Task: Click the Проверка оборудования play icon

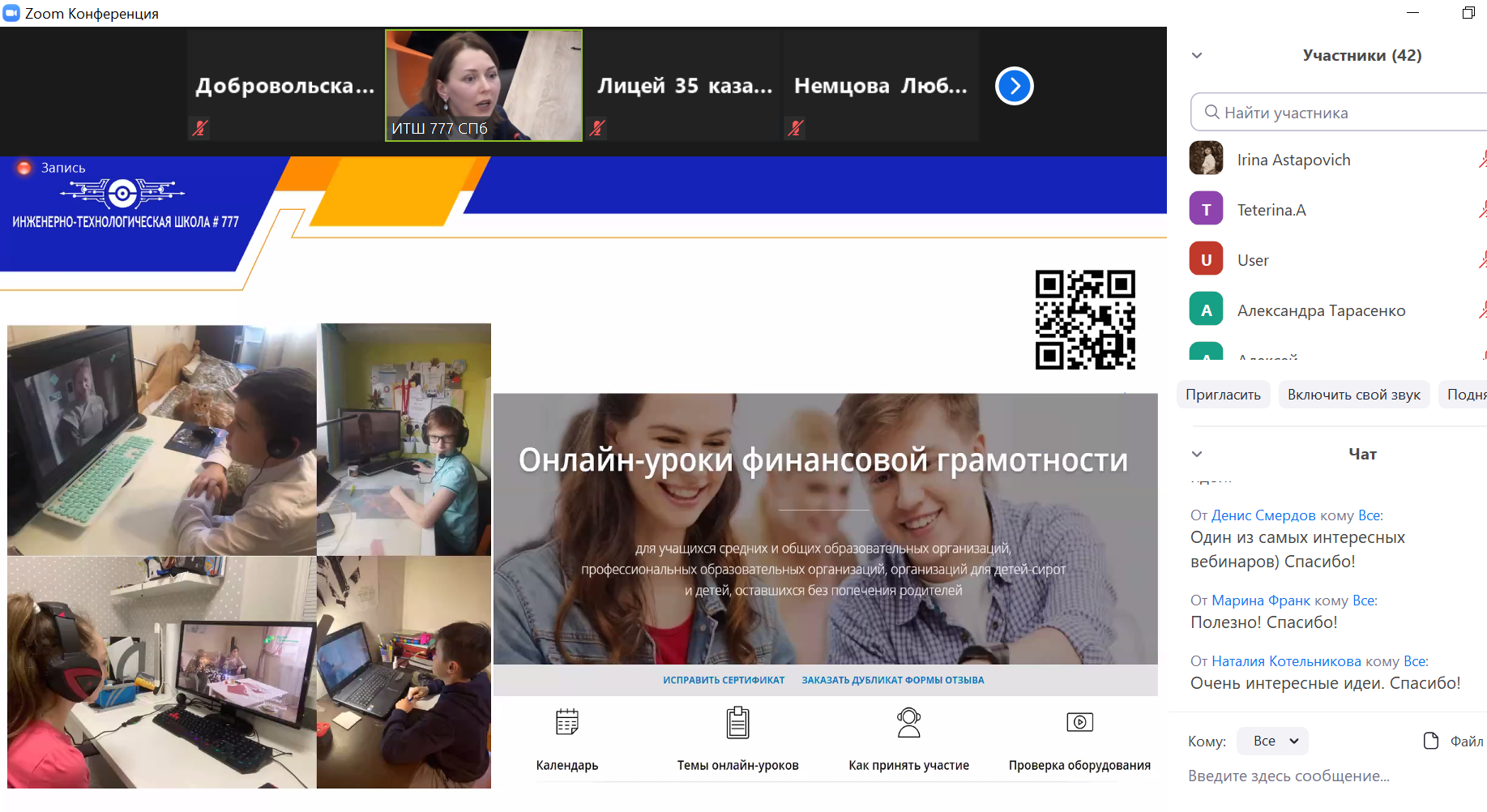Action: click(x=1079, y=722)
